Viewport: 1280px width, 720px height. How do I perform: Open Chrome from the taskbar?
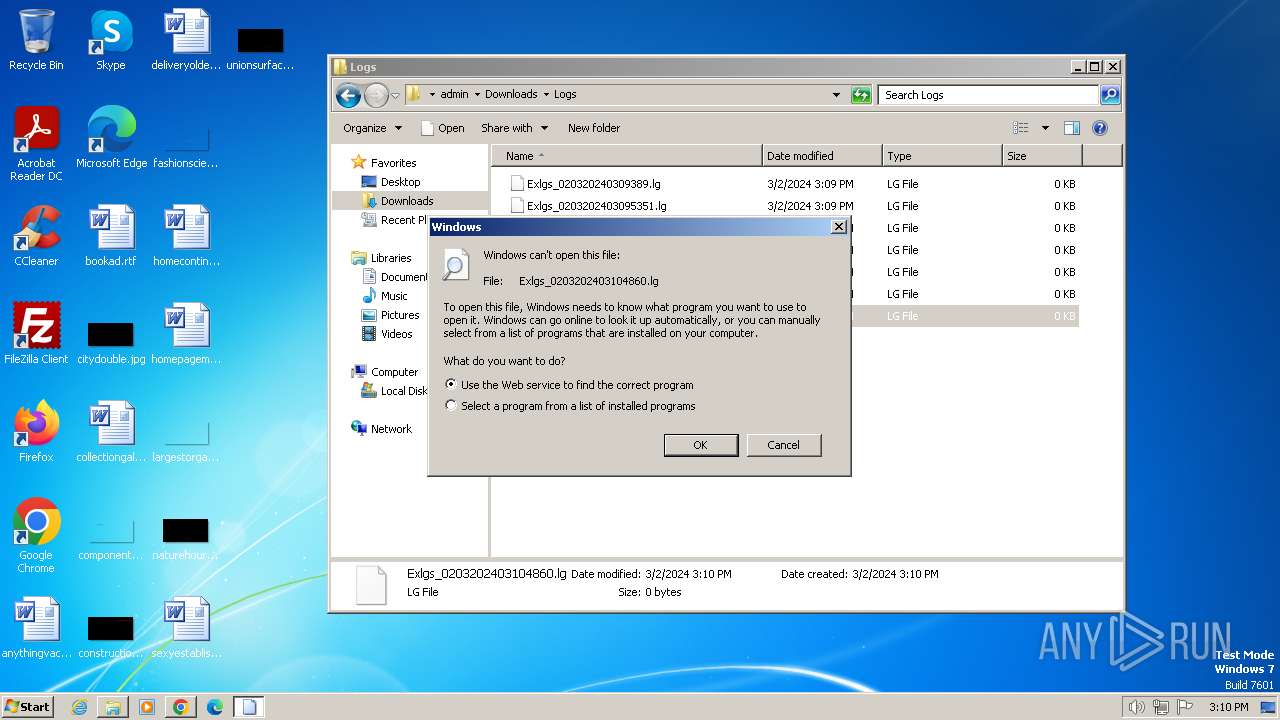pyautogui.click(x=181, y=707)
